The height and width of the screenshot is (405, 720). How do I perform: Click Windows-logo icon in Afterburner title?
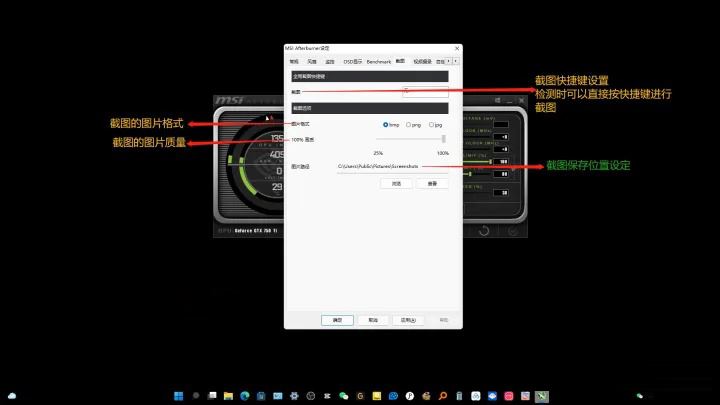pyautogui.click(x=498, y=100)
